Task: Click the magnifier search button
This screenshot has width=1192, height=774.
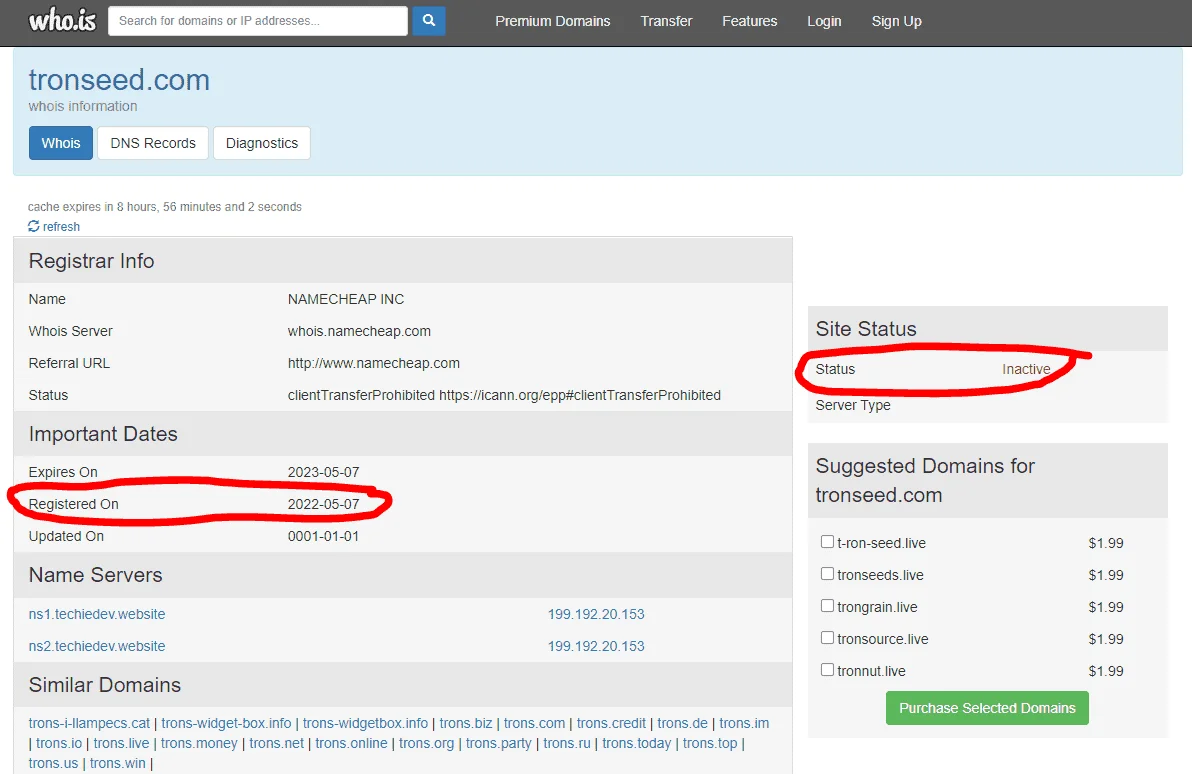Action: [x=429, y=21]
